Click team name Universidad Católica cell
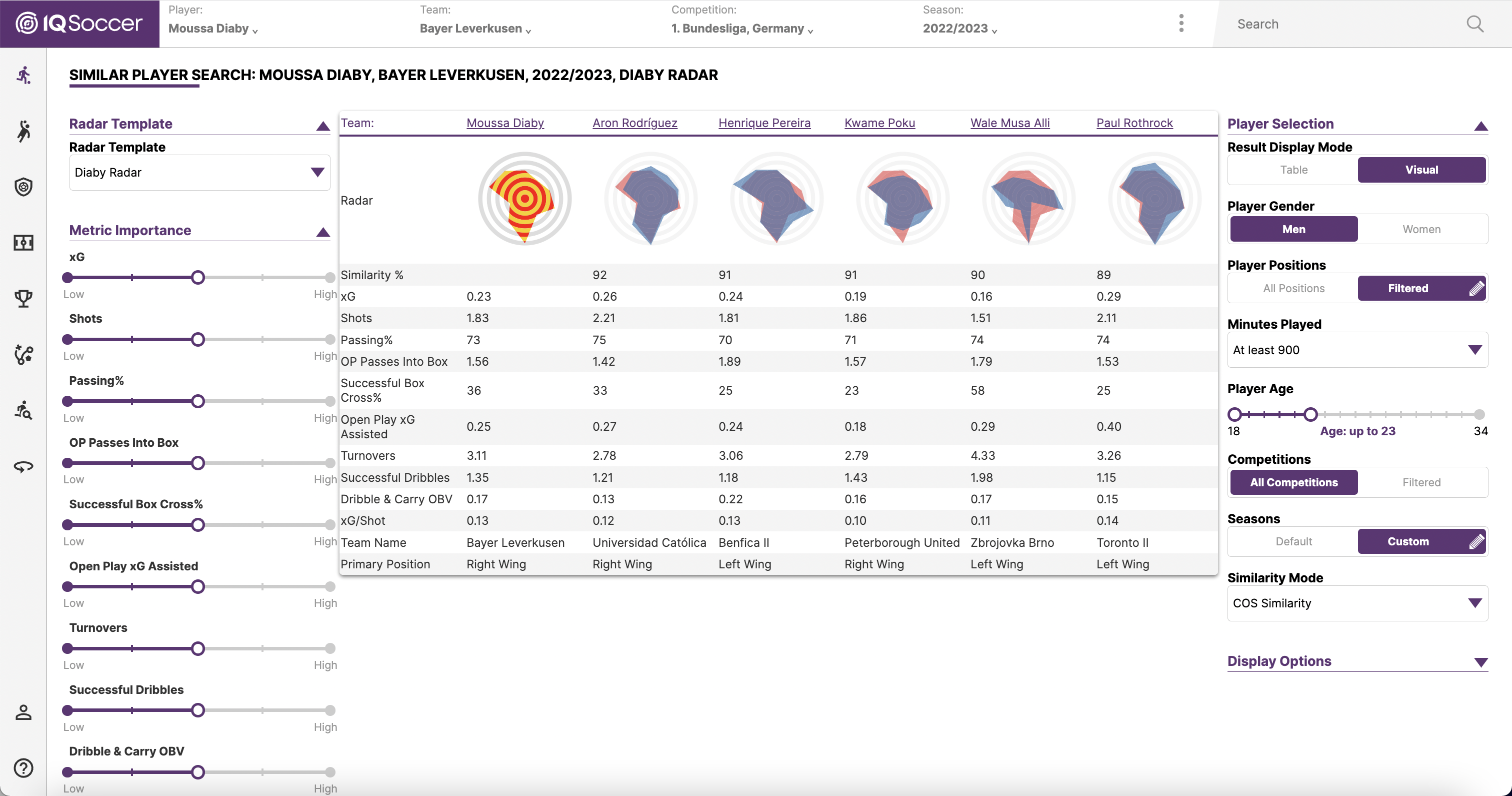This screenshot has width=1512, height=796. [x=649, y=542]
